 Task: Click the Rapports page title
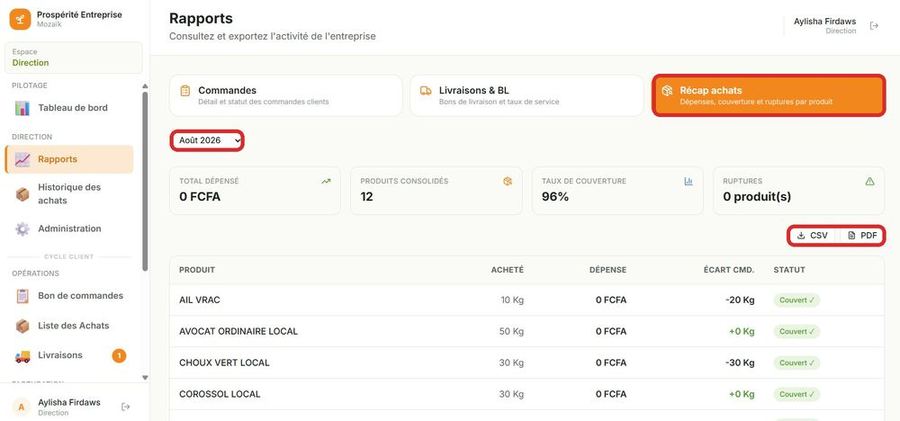click(x=201, y=18)
